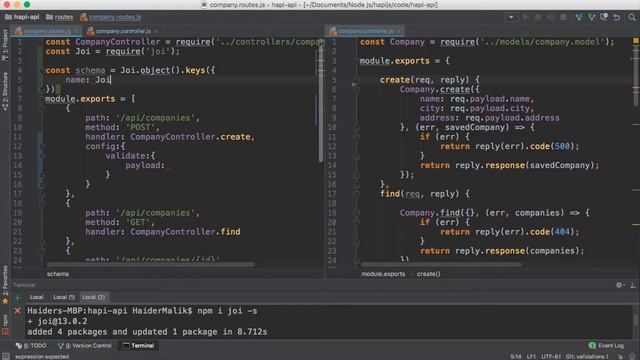The image size is (640, 360).
Task: Click the Run (play) toolbar icon
Action: coord(526,17)
